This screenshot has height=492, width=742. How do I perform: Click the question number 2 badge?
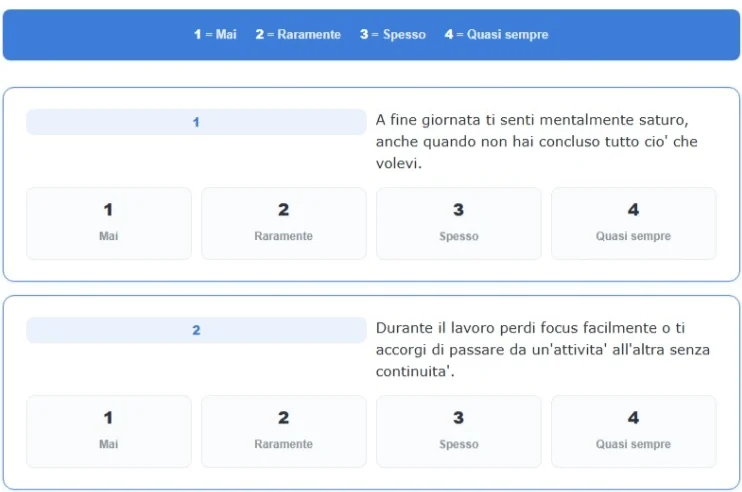196,330
